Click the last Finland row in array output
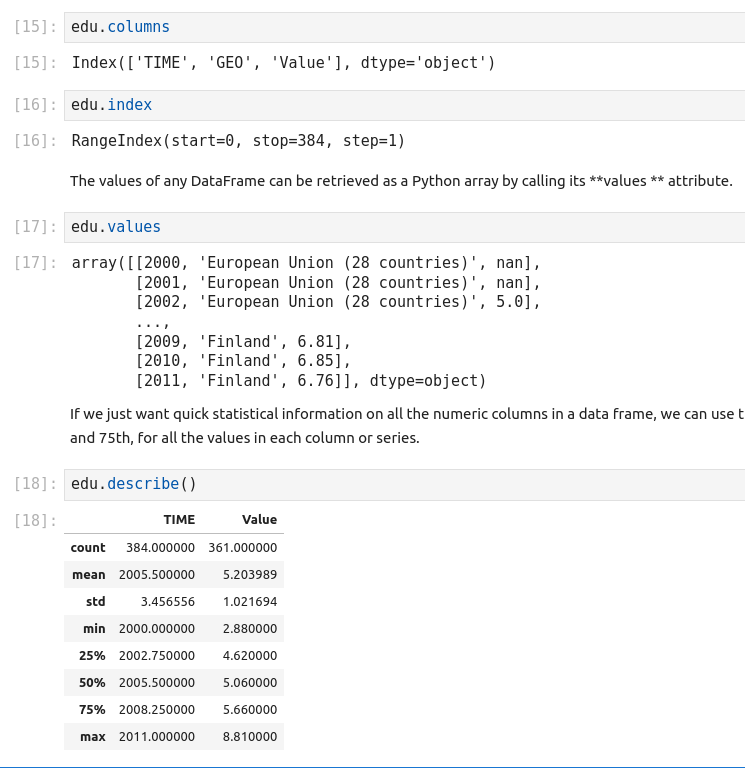The width and height of the screenshot is (745, 771). (310, 381)
